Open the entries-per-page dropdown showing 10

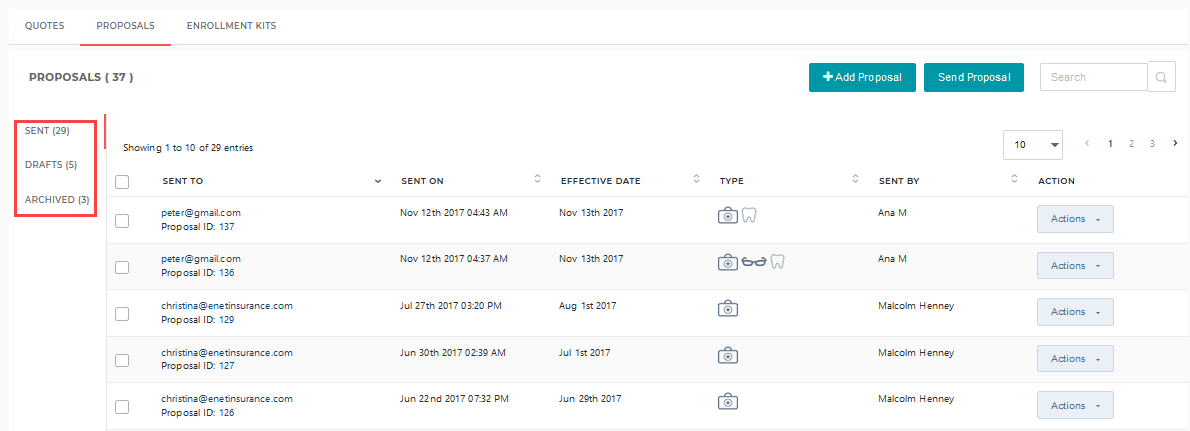1033,144
